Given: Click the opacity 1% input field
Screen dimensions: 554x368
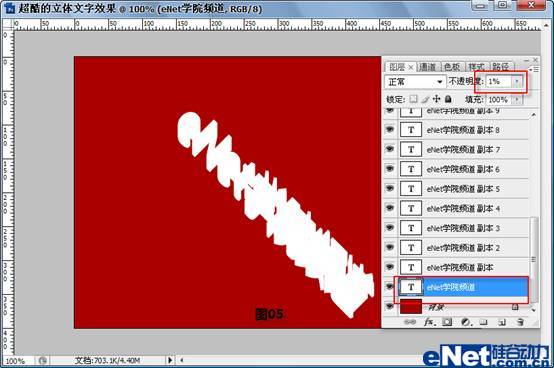Looking at the screenshot, I should pos(499,82).
